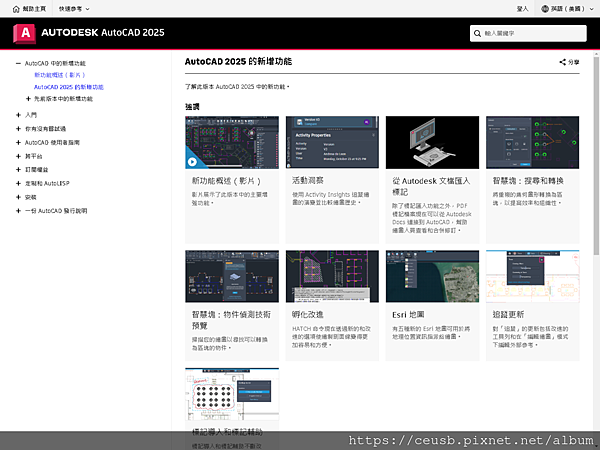Collapse AutoCAD 中的新增功能 tree node

click(18, 64)
